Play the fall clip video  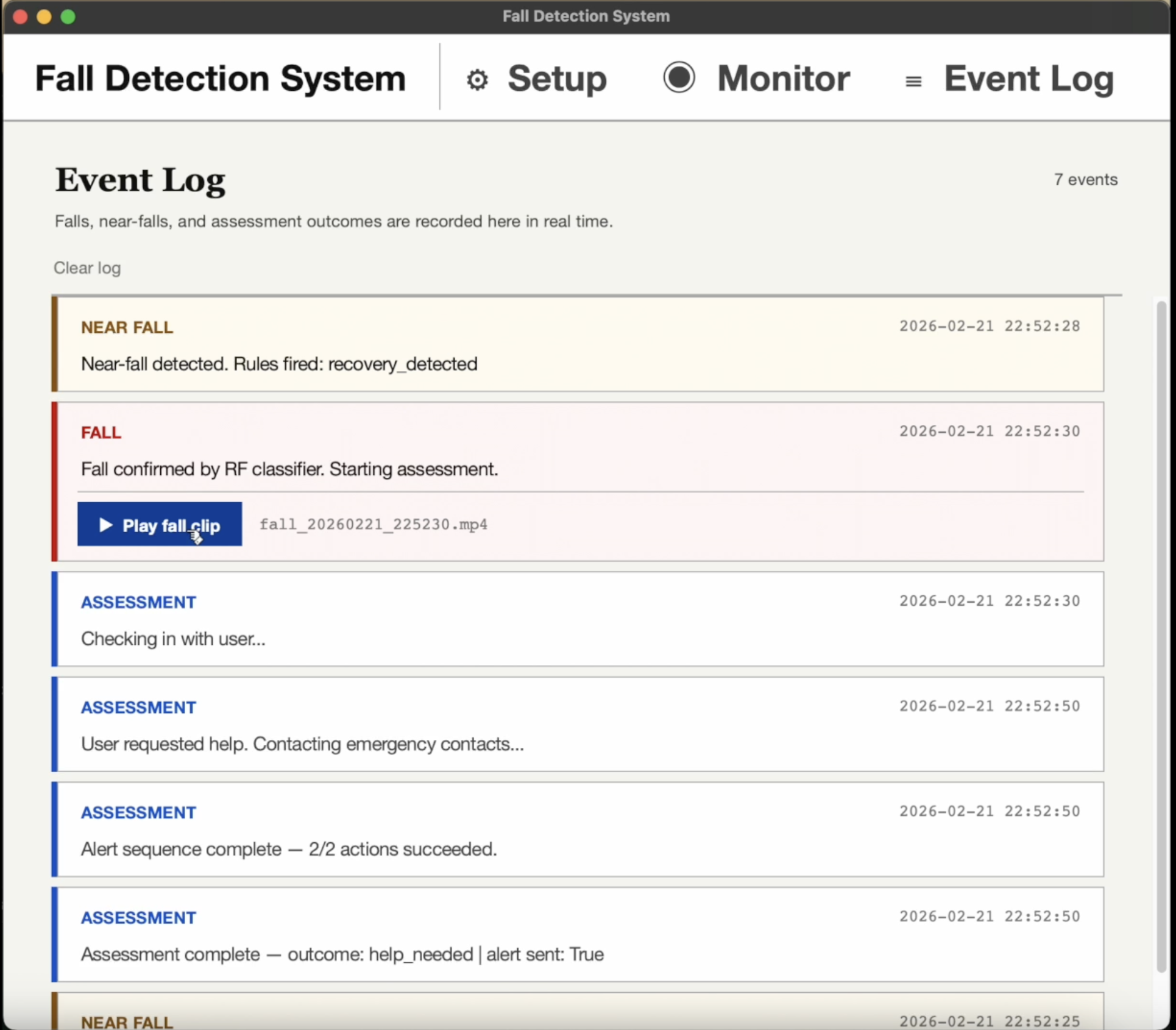[160, 525]
